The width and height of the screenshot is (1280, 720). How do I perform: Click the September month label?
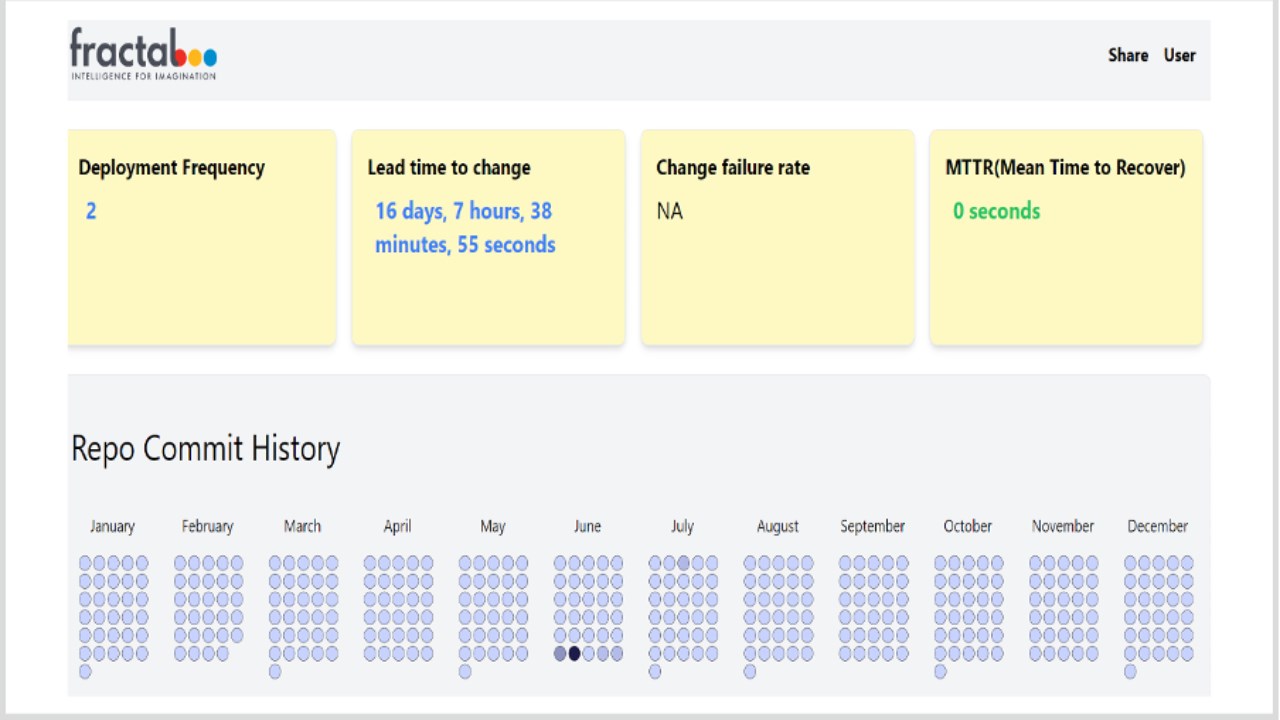click(872, 526)
